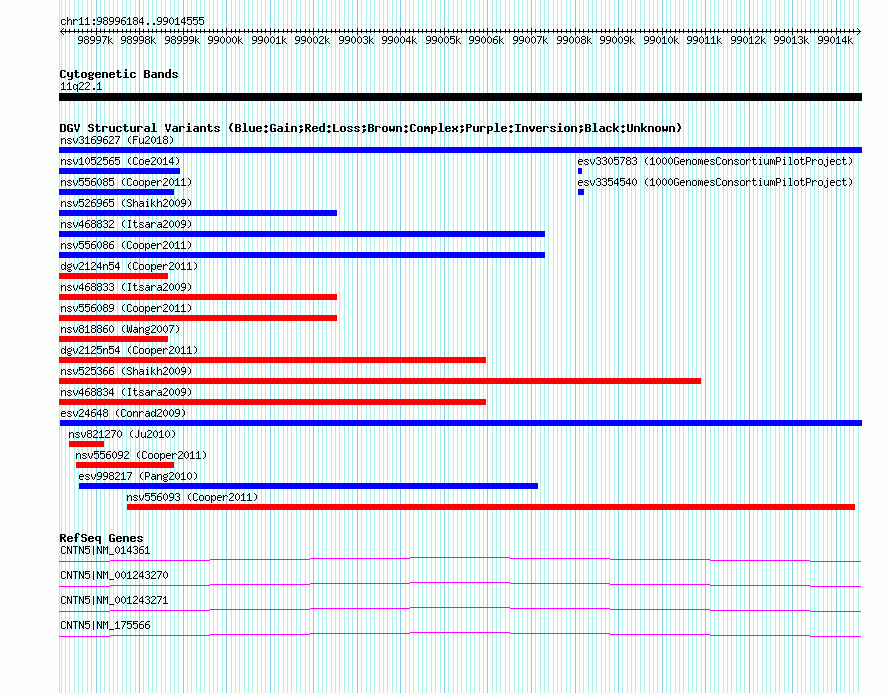Click the dgv2124n54 (Cooper2011) red loss bar
Viewport: 890px width, 693px height.
[x=114, y=276]
